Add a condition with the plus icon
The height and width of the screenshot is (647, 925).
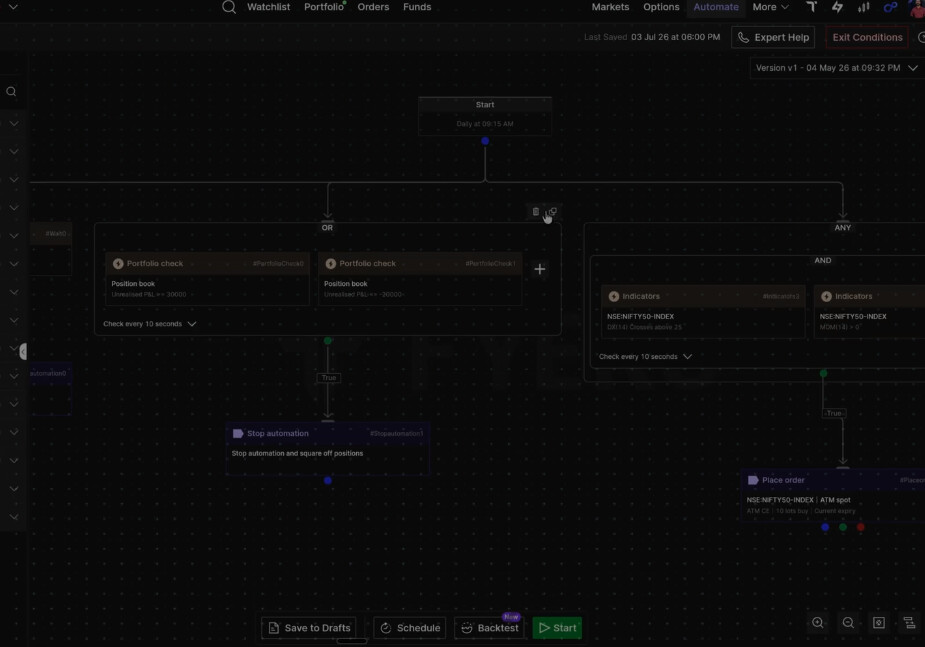coord(539,269)
